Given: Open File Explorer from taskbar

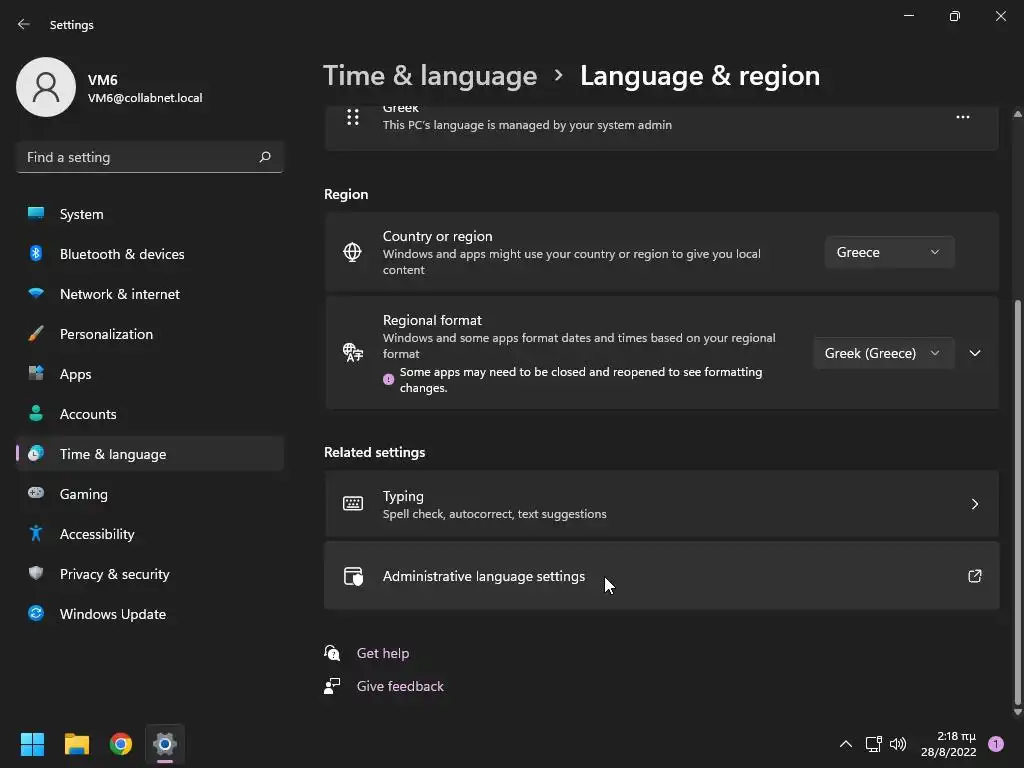Looking at the screenshot, I should (76, 744).
